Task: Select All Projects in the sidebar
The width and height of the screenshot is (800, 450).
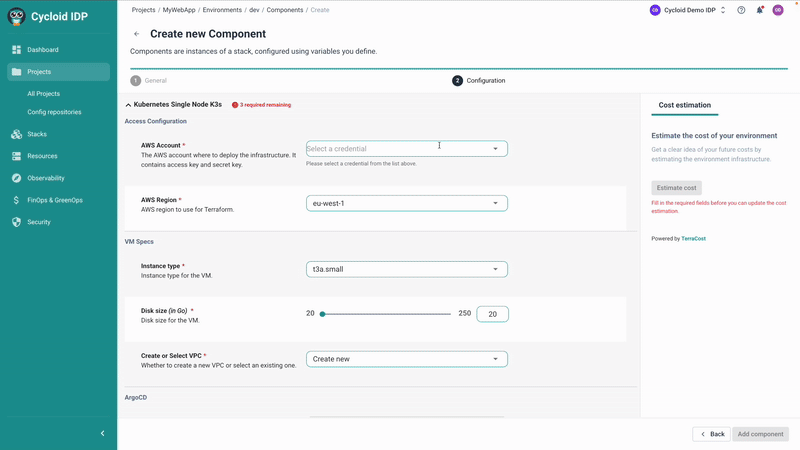Action: point(43,94)
